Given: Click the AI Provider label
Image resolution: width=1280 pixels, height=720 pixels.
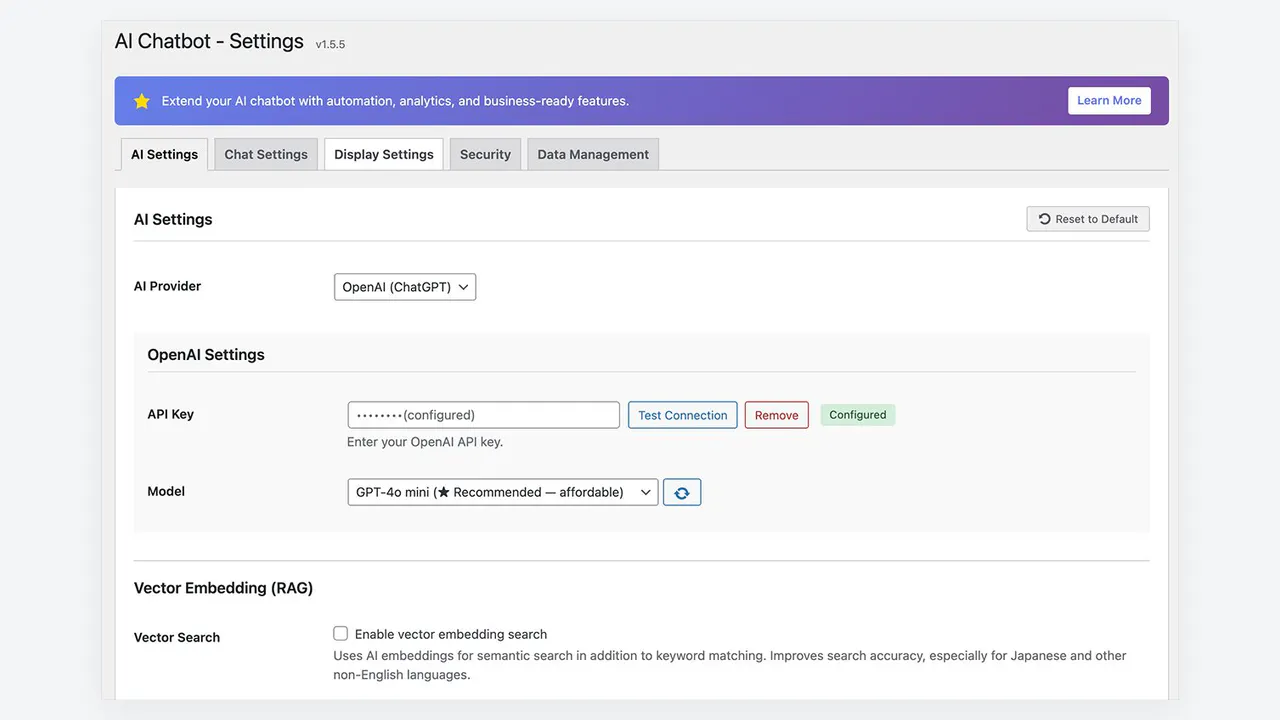Looking at the screenshot, I should (168, 286).
